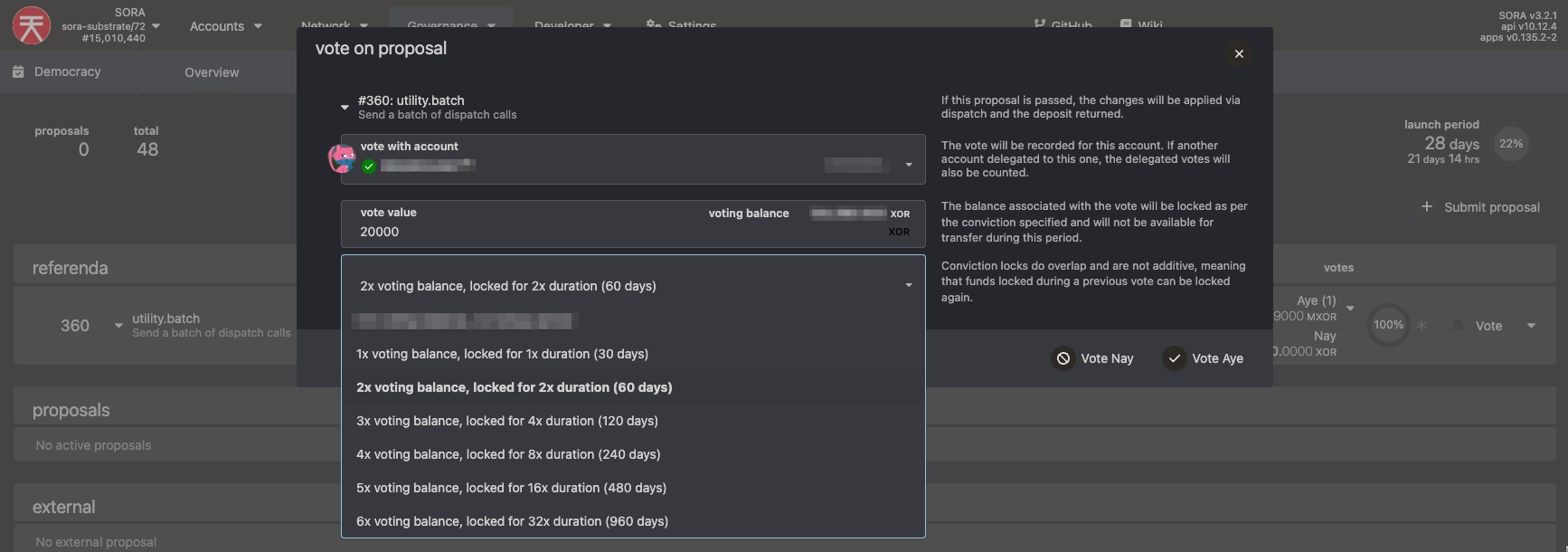Viewport: 1568px width, 552px height.
Task: Open the Wiki link
Action: [x=1141, y=24]
